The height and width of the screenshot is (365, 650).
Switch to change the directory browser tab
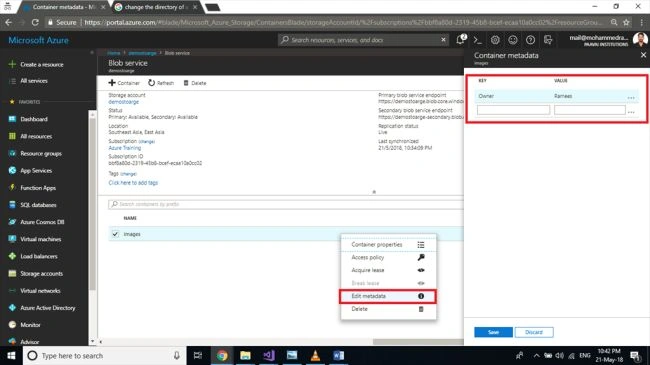[x=156, y=7]
